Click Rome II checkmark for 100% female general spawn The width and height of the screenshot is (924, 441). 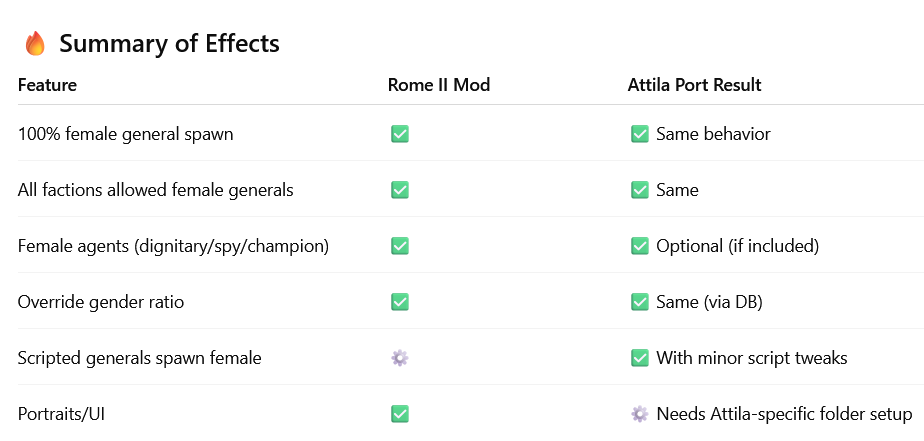coord(399,134)
